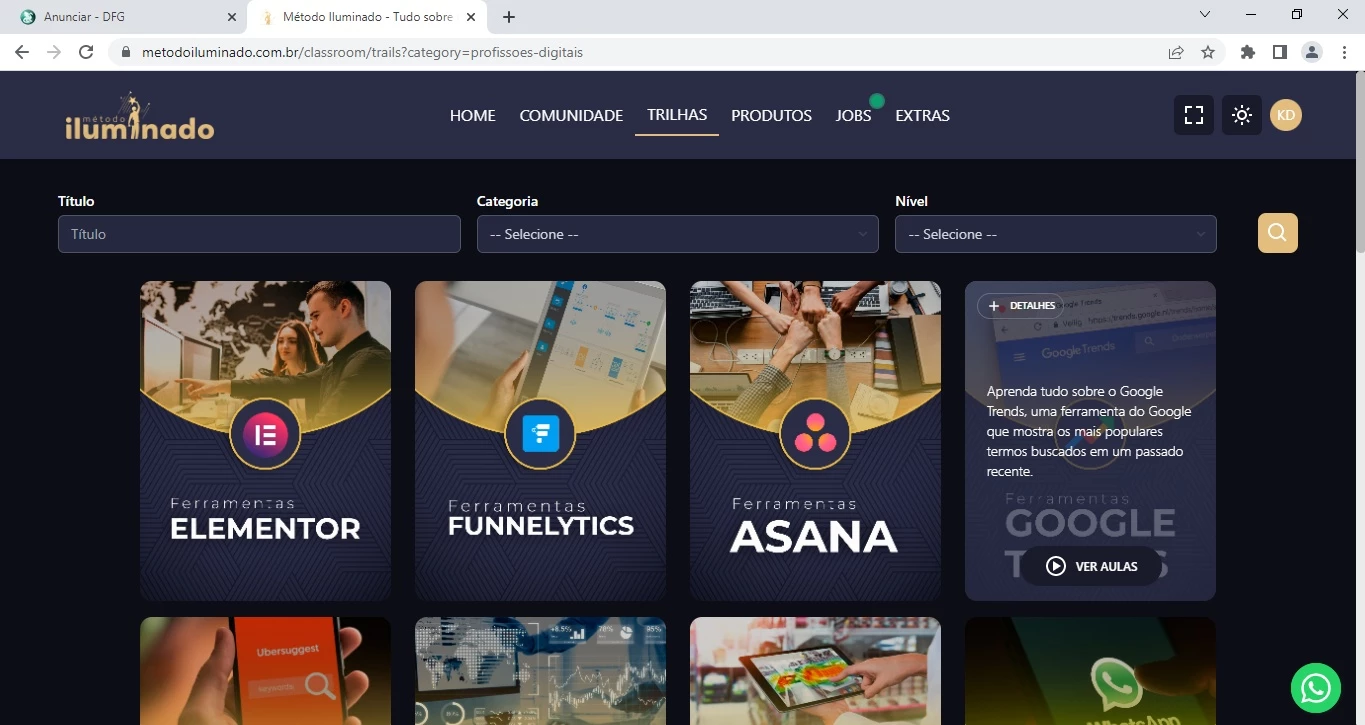Open browser side panel icon
Viewport: 1365px width, 725px height.
[x=1280, y=52]
